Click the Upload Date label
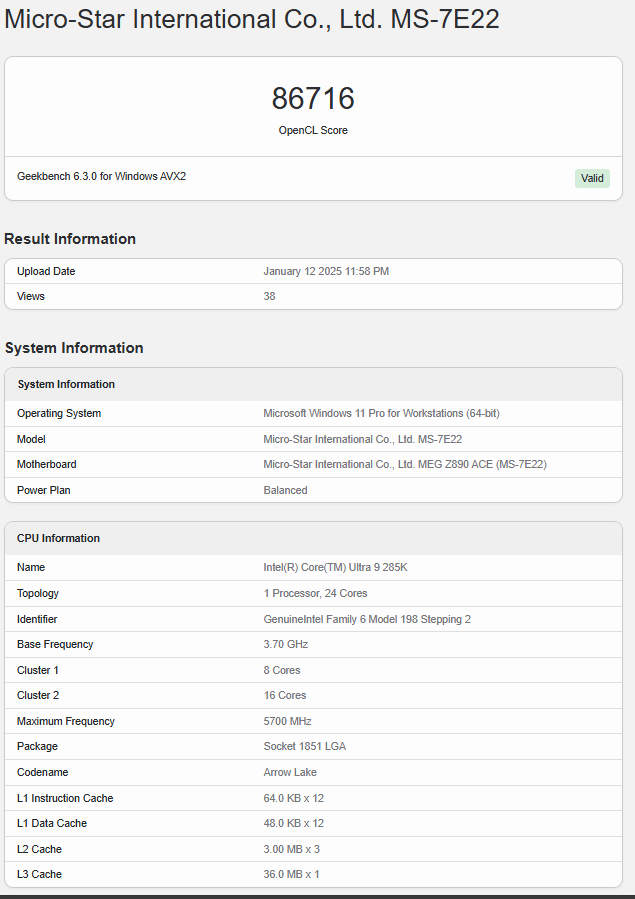635x899 pixels. (46, 271)
